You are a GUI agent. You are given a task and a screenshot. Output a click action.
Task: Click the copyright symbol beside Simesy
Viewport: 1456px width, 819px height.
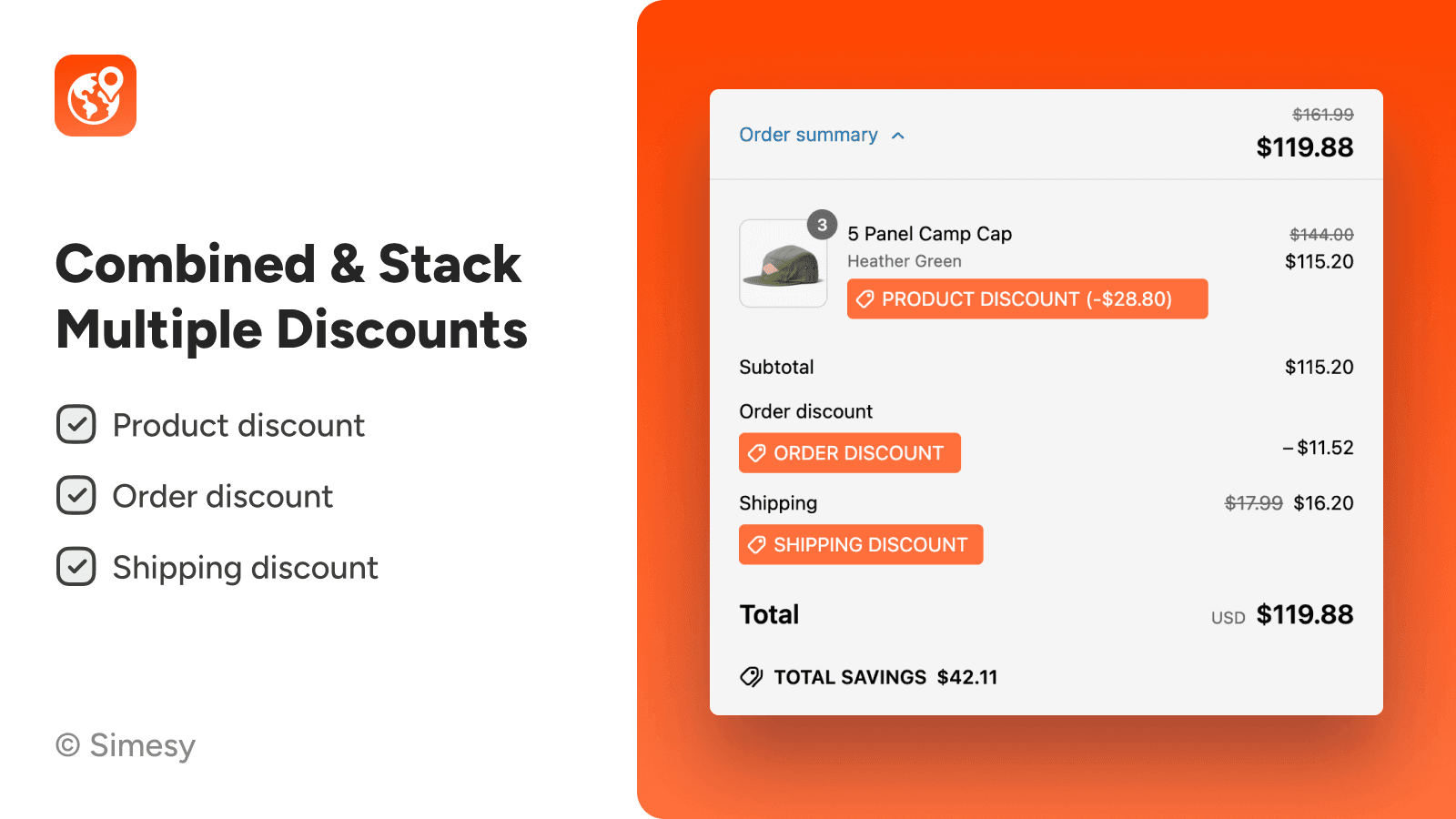coord(68,745)
